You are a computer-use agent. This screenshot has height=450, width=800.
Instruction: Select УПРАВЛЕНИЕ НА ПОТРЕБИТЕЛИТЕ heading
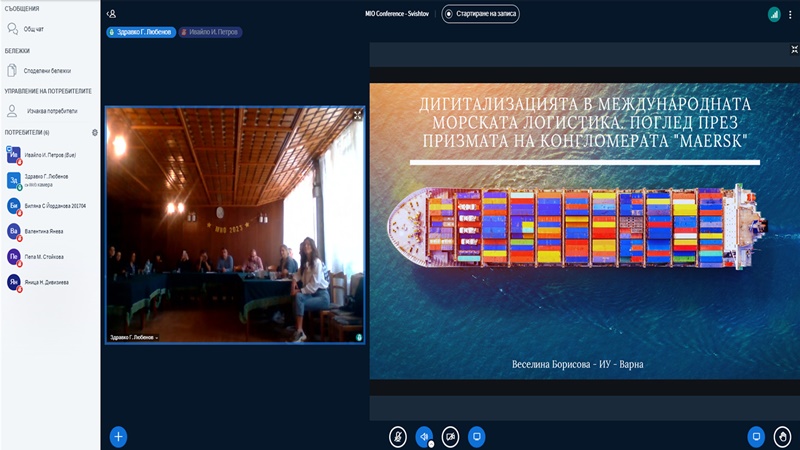point(48,91)
